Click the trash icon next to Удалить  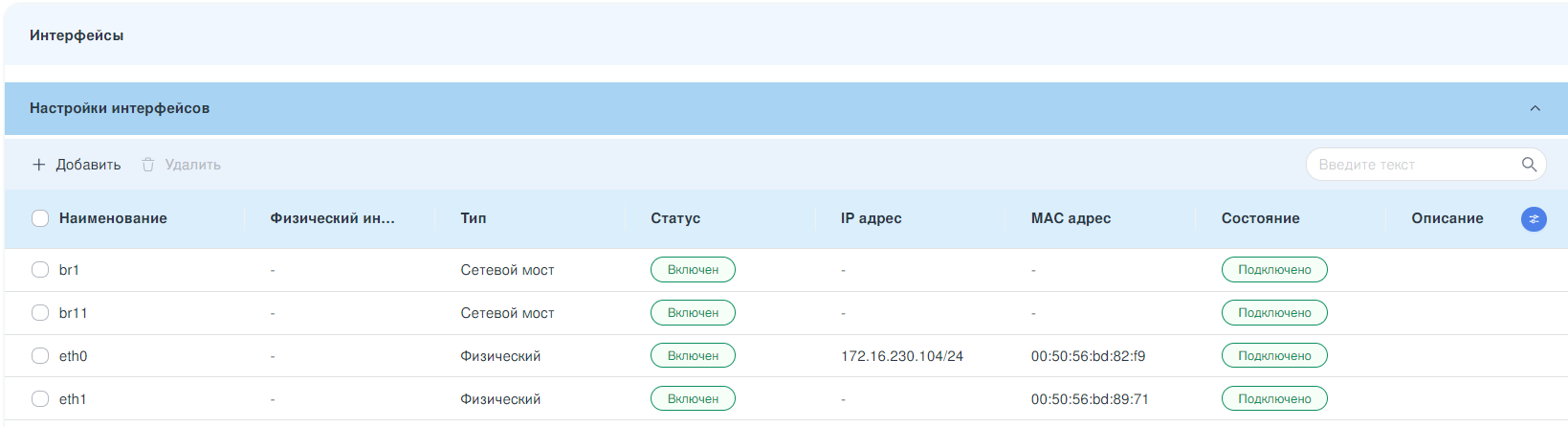pos(148,165)
